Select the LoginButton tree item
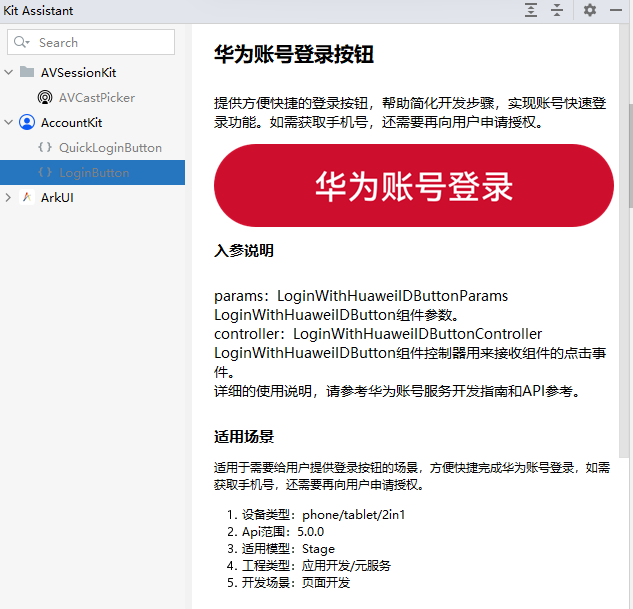This screenshot has width=633, height=609. [92, 172]
